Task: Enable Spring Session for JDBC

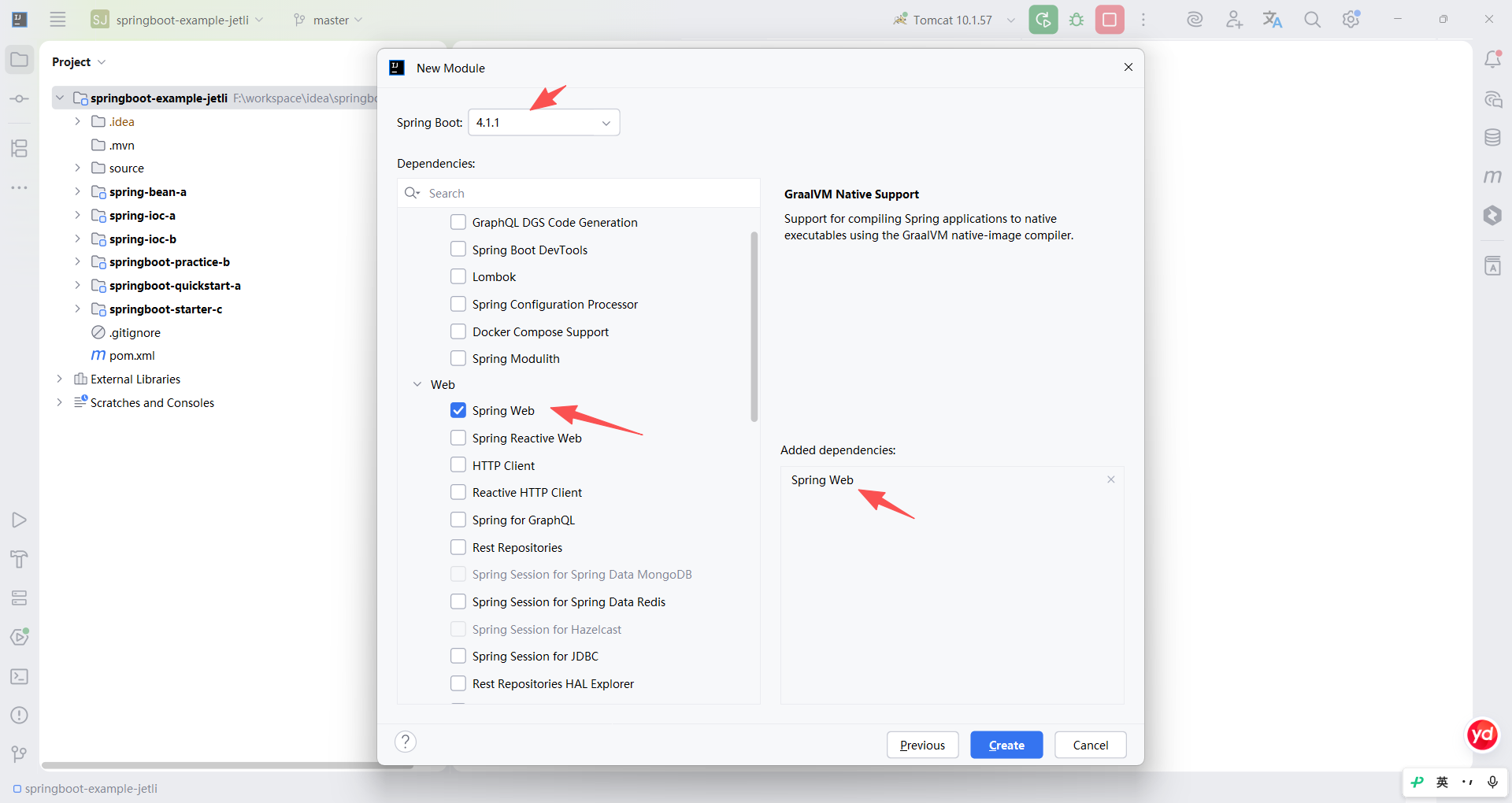Action: coord(458,656)
